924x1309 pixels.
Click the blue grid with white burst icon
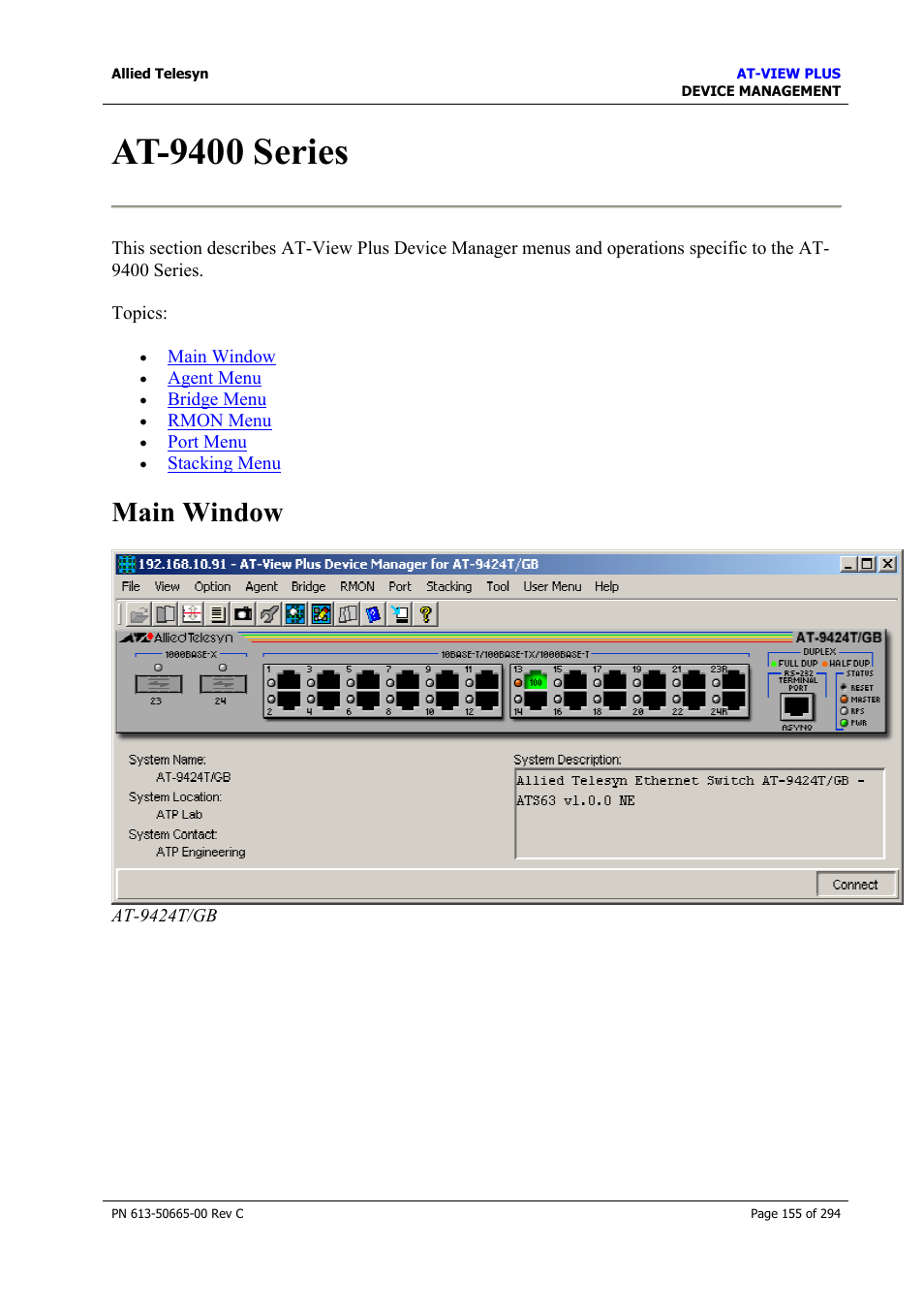(x=295, y=614)
